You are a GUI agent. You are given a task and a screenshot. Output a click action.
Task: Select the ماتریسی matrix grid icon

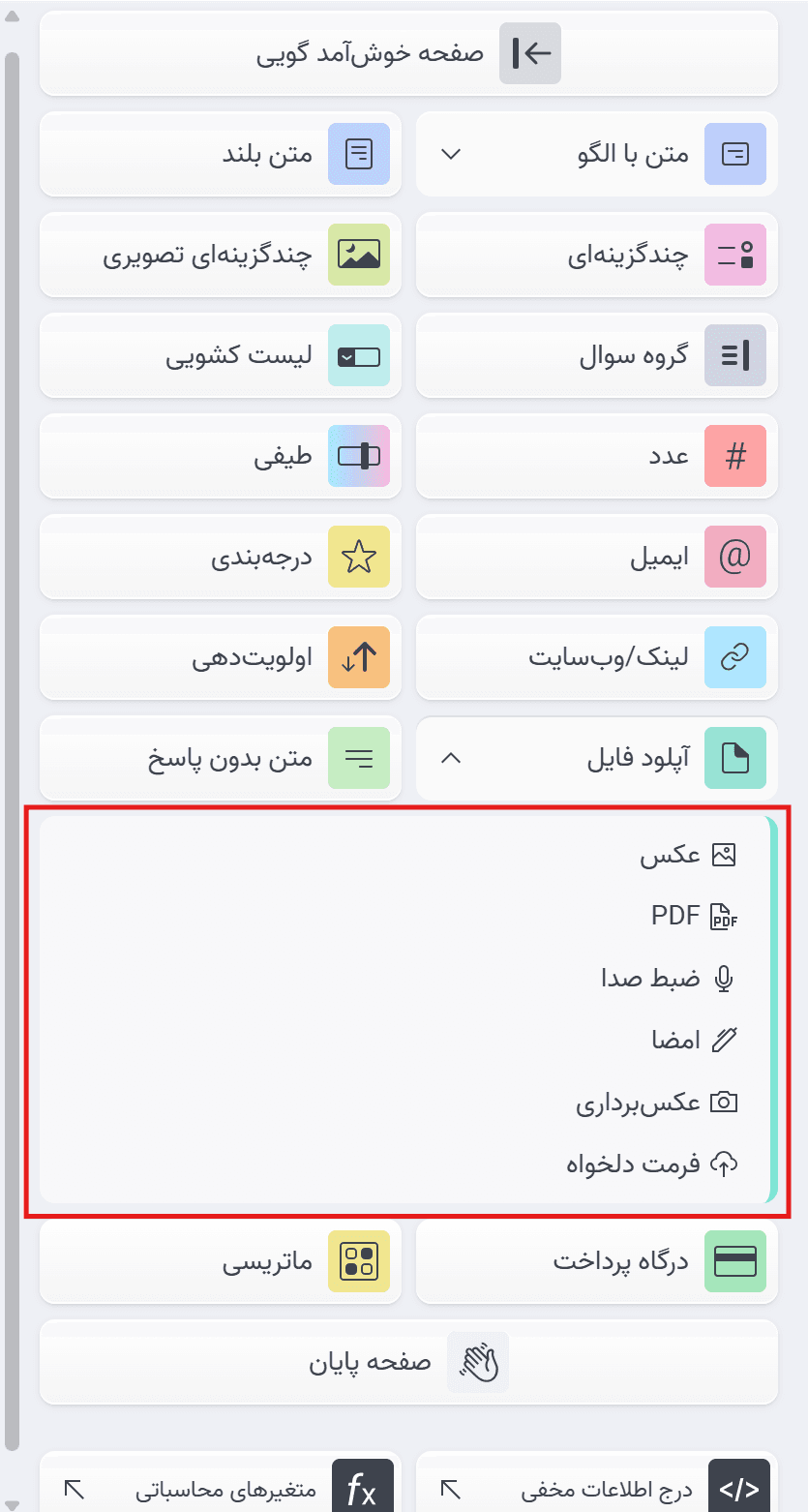pyautogui.click(x=359, y=1261)
